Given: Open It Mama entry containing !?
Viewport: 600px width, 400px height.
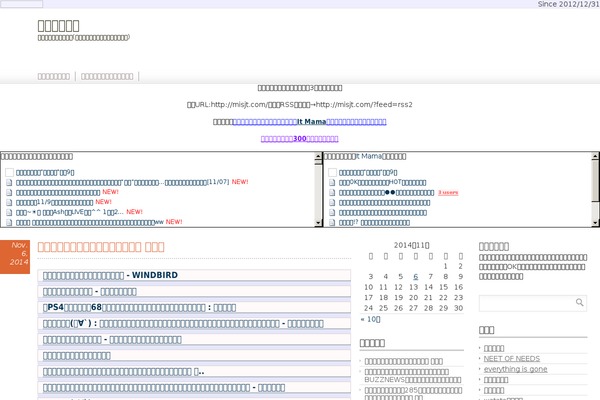Looking at the screenshot, I should click(374, 222).
